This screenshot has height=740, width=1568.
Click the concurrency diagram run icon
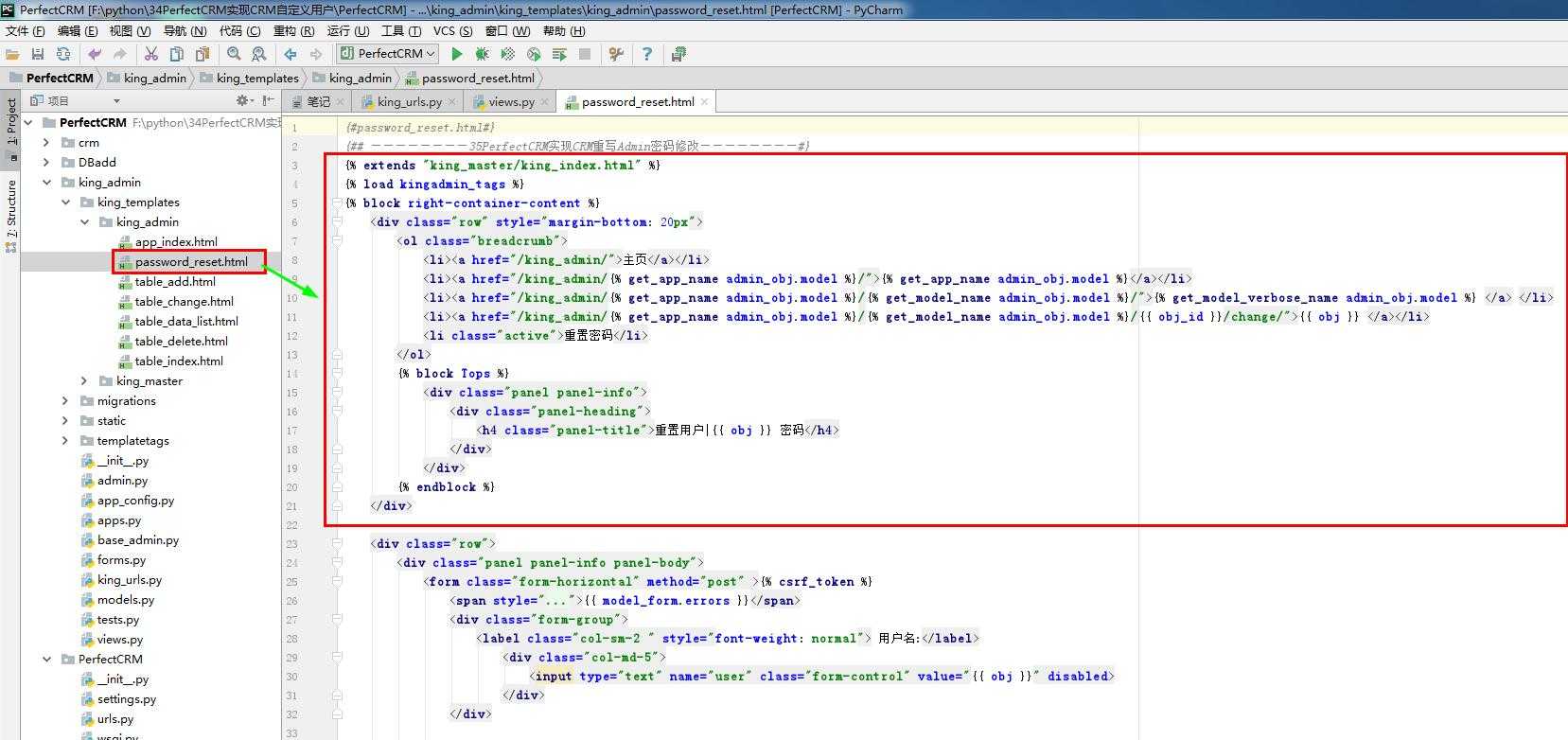click(559, 54)
